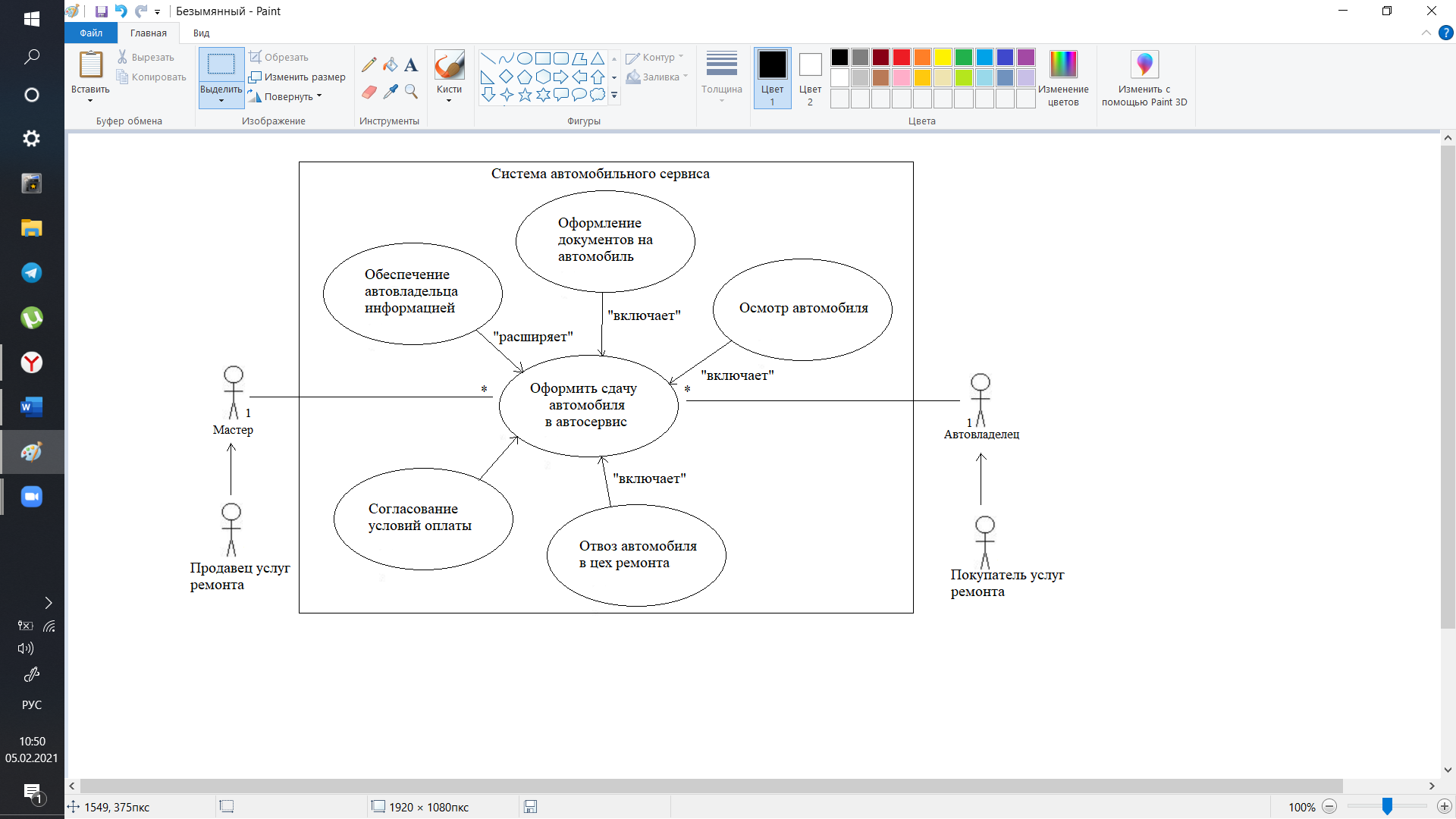Activate the Color 2 selector

pyautogui.click(x=810, y=77)
